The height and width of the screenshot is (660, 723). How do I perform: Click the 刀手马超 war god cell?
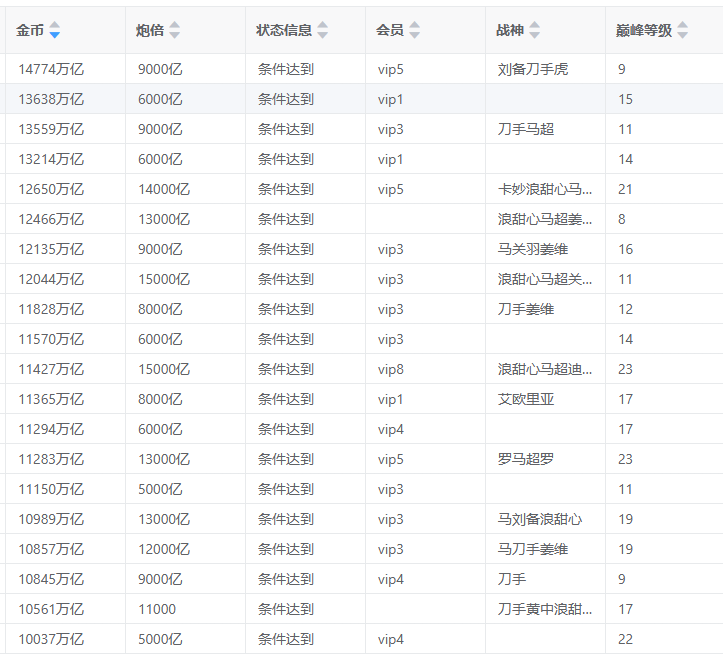[x=526, y=129]
